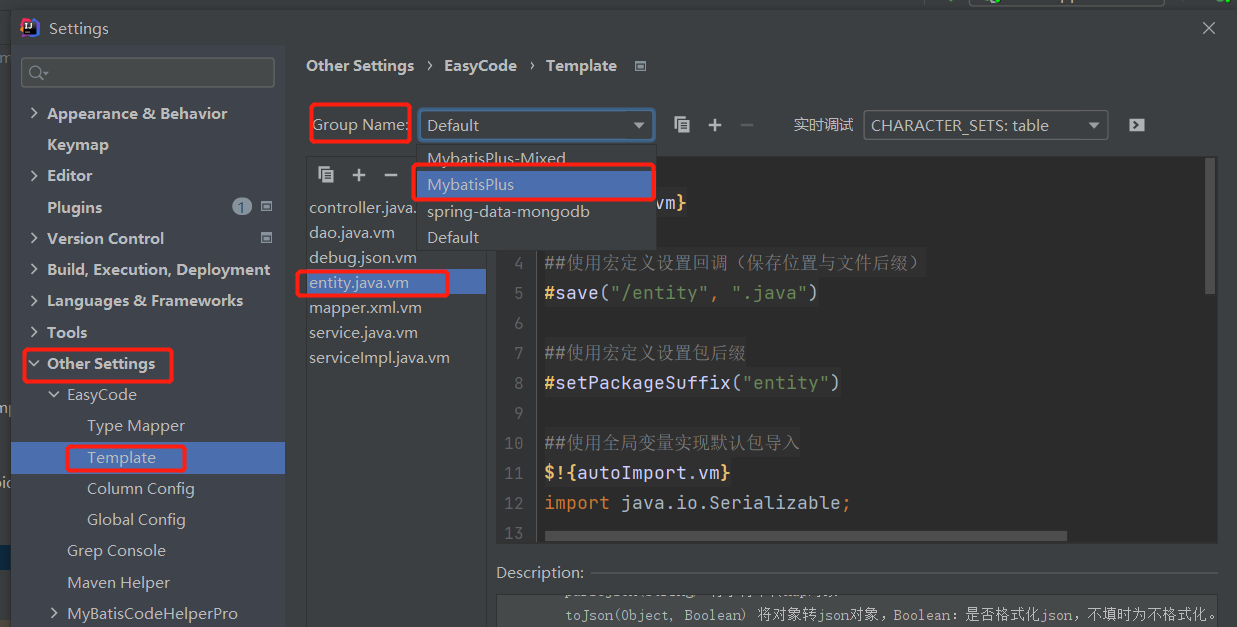Viewport: 1237px width, 627px height.
Task: Select Template under EasyCode
Action: click(x=121, y=457)
